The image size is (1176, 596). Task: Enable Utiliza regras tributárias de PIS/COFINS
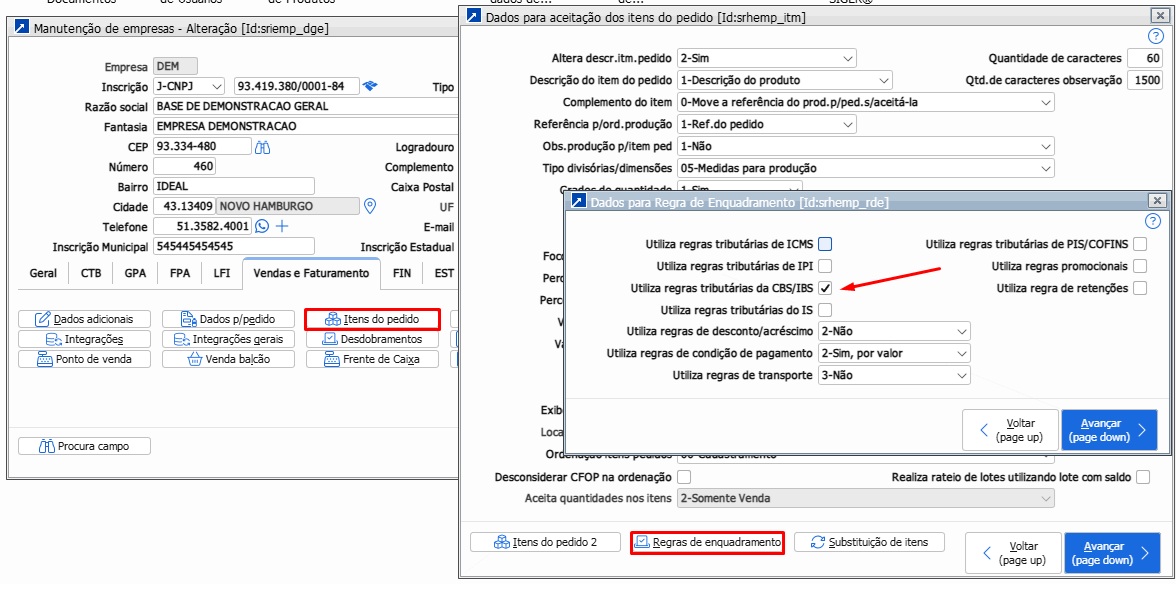(x=1141, y=244)
